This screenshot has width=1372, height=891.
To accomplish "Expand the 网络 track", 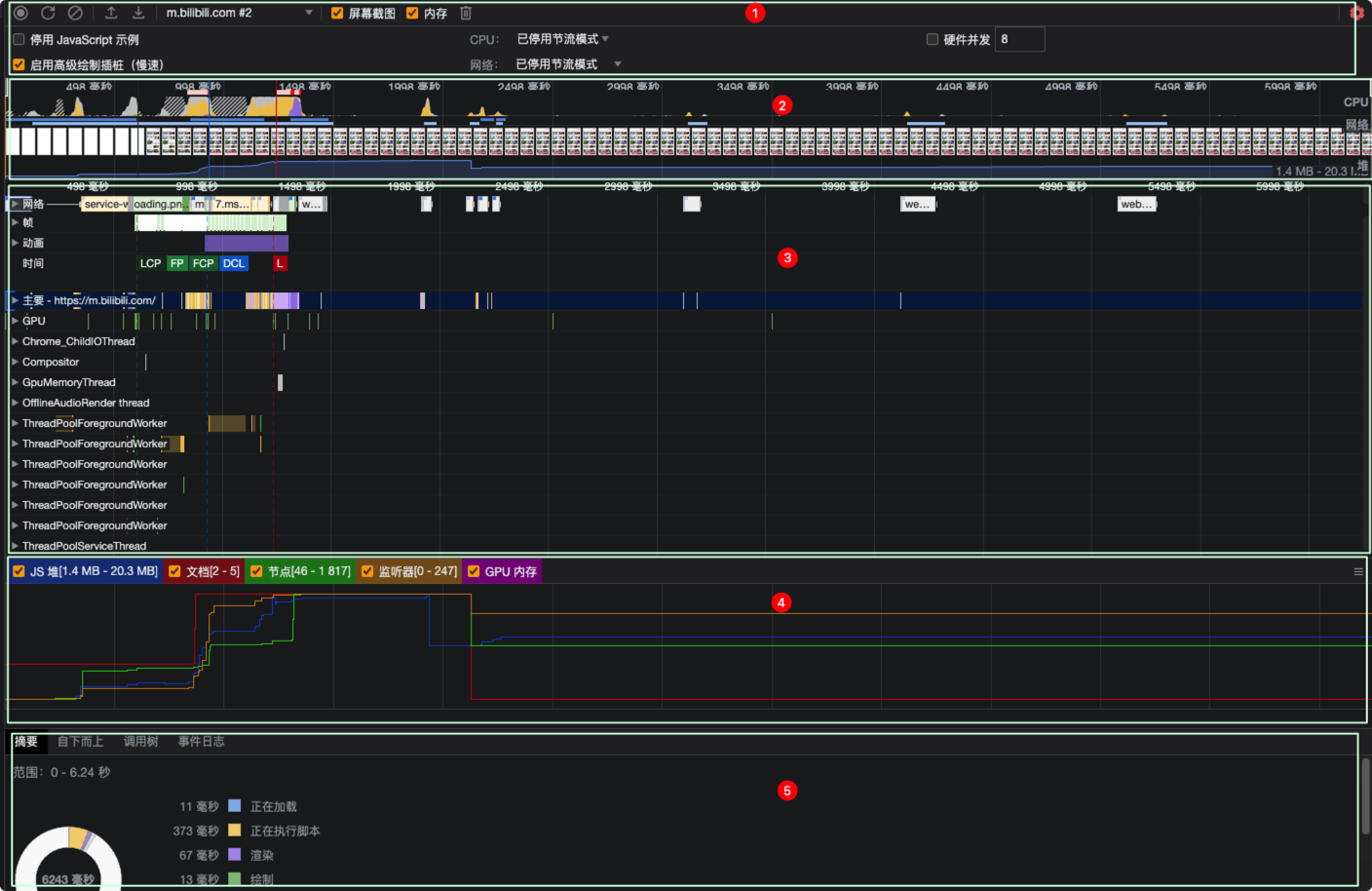I will point(15,204).
